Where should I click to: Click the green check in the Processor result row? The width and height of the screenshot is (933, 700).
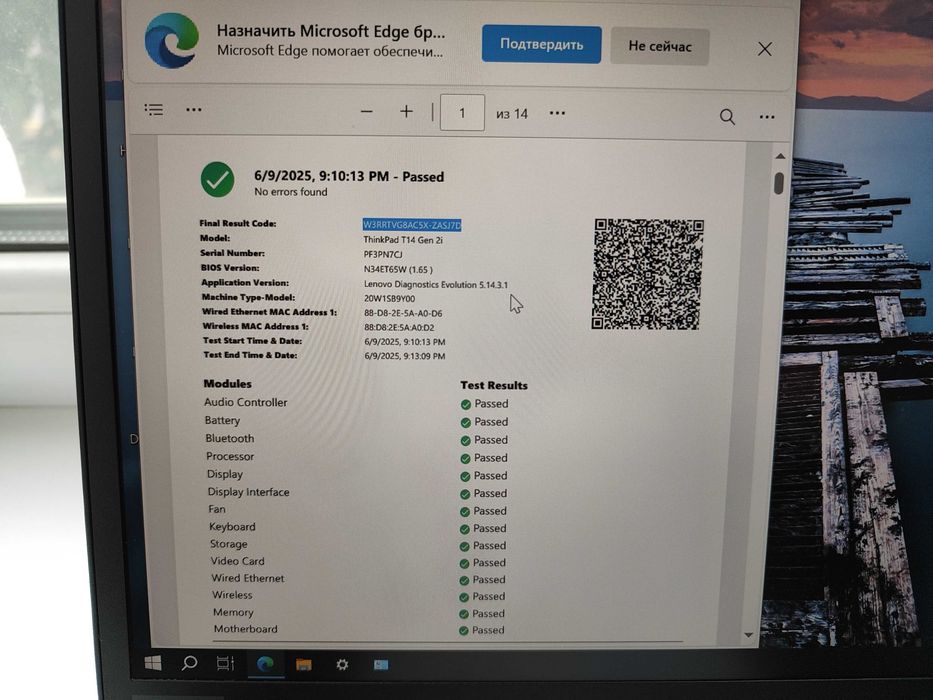(x=465, y=459)
